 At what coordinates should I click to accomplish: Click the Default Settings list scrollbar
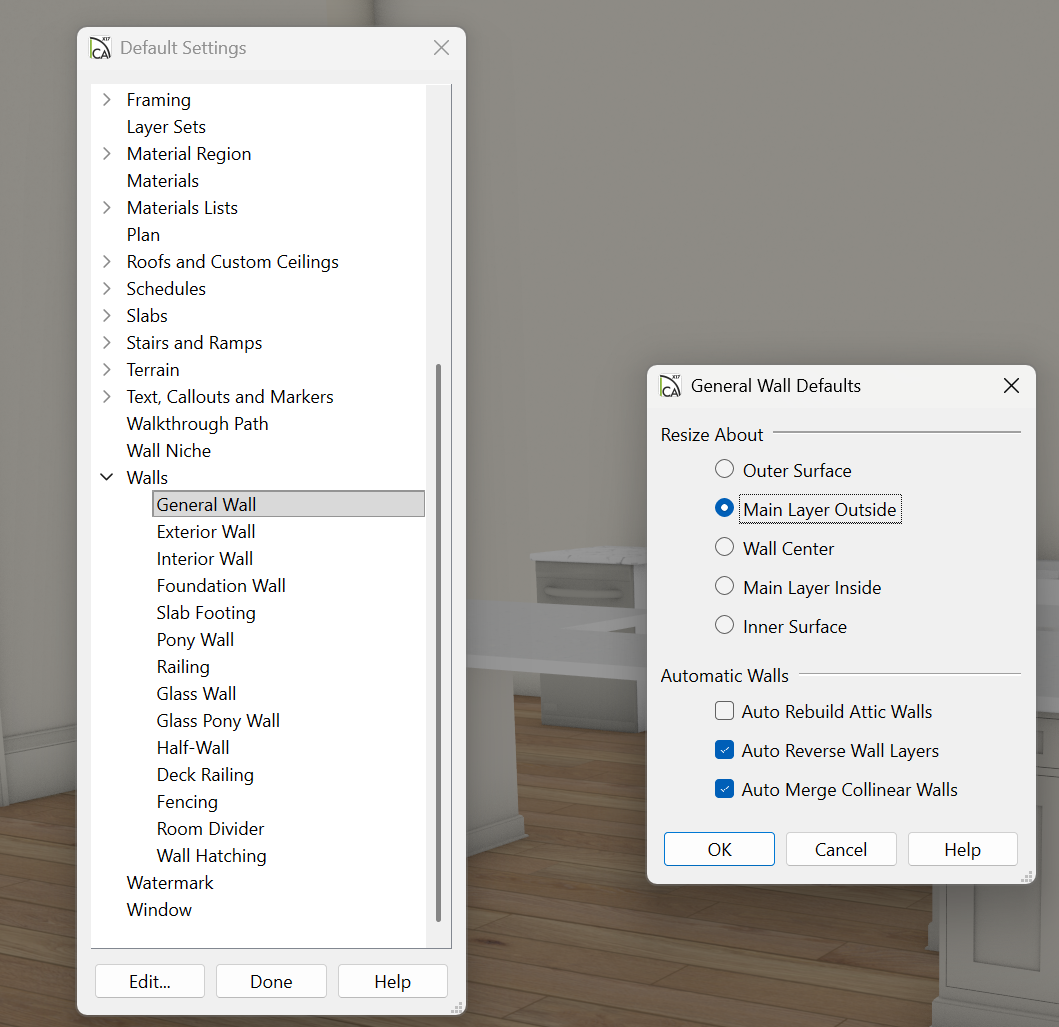click(x=438, y=640)
